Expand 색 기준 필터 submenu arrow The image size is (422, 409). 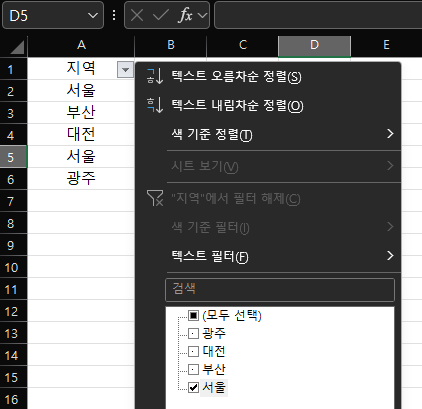click(x=390, y=227)
